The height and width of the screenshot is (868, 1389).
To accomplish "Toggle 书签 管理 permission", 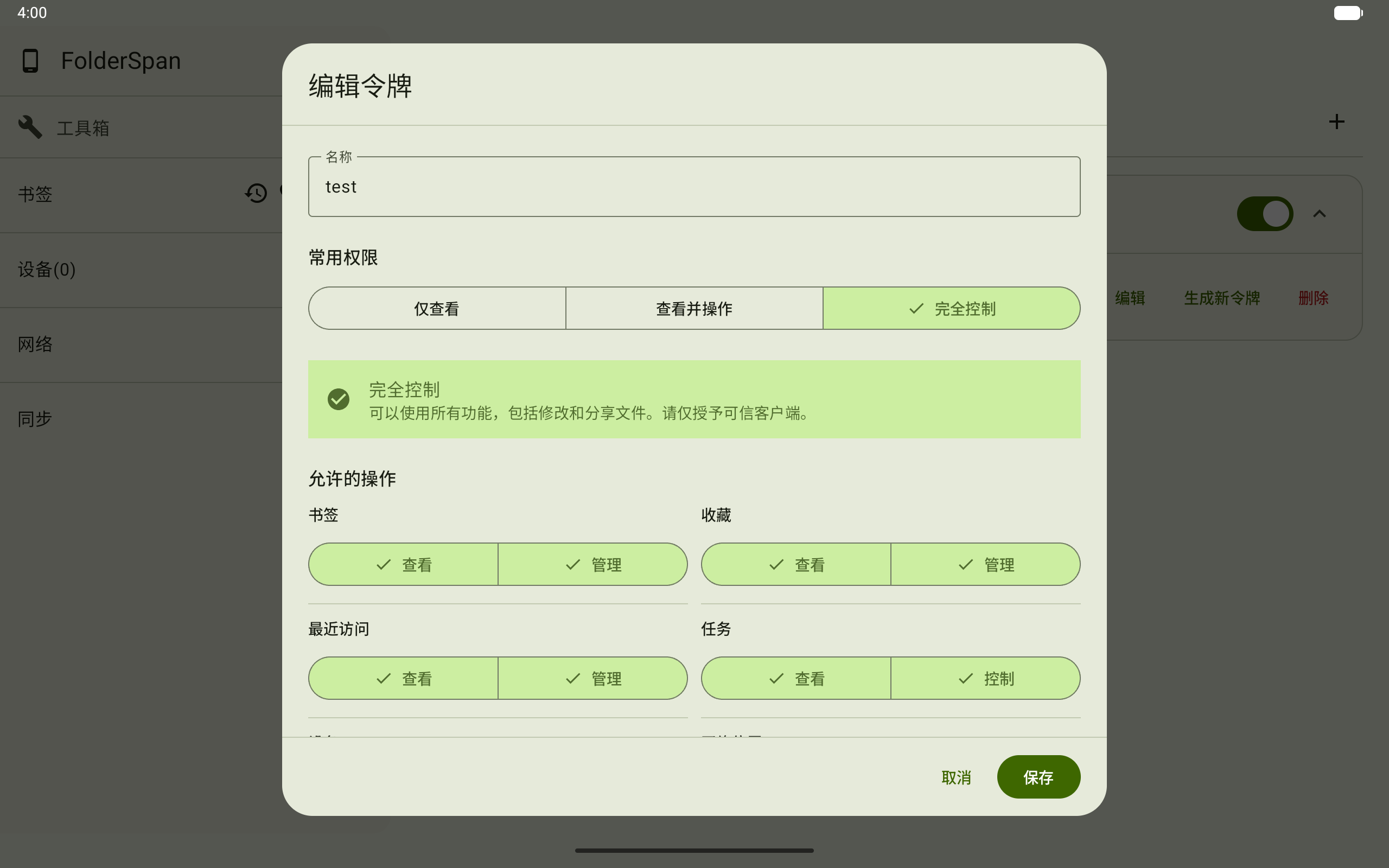I will 592,564.
